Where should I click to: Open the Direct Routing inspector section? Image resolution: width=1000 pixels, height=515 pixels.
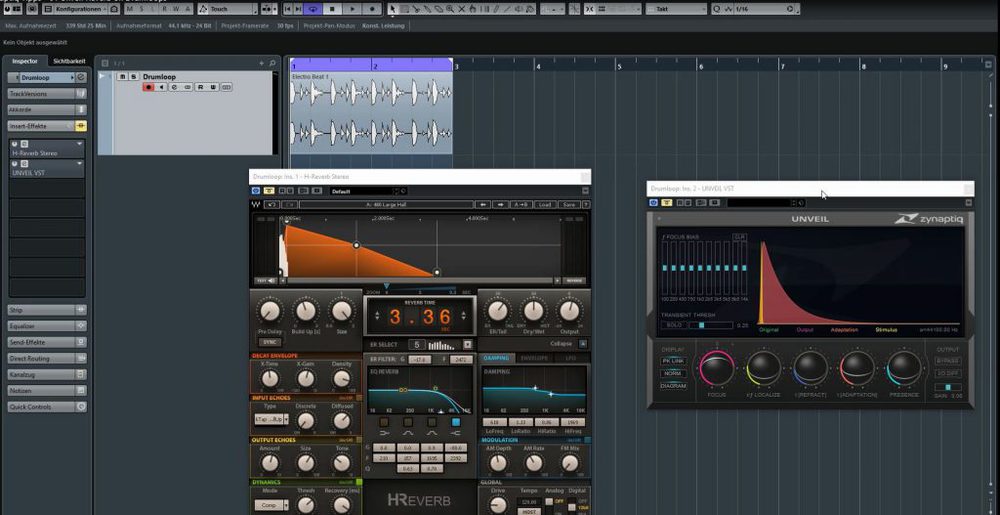pos(47,358)
